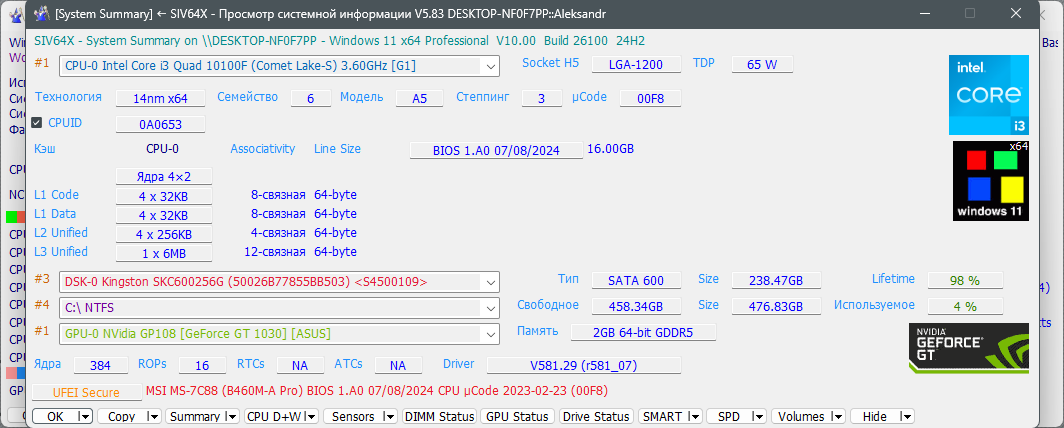
Task: Click the Windows 11 x64 logo
Action: [991, 180]
